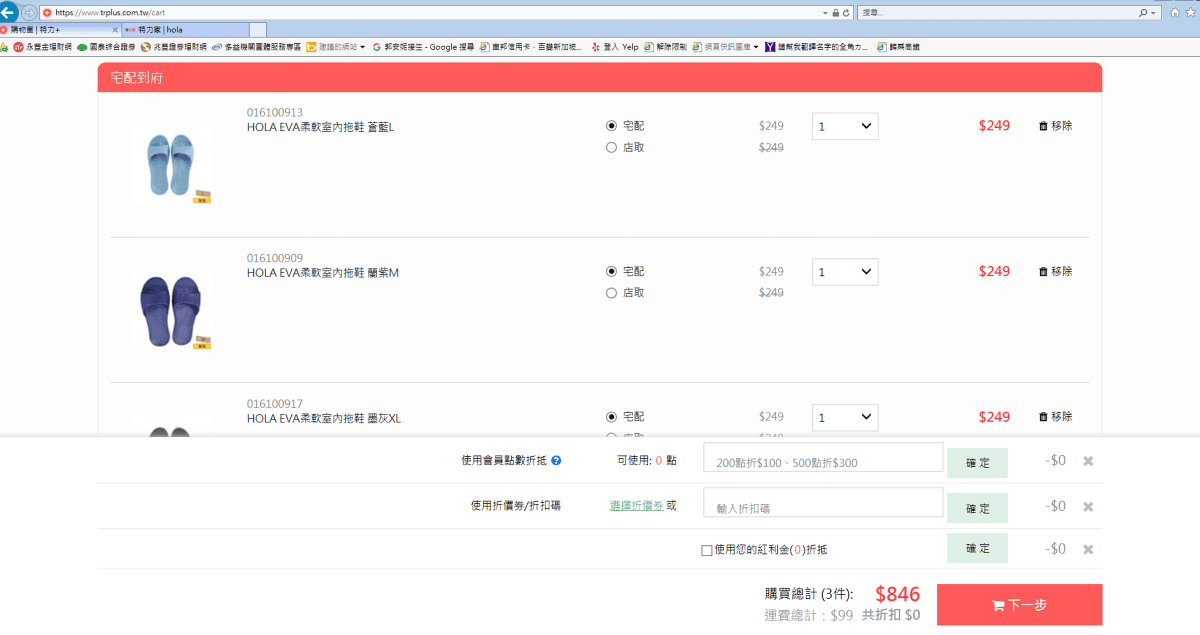Open the 轉乘高鐵 bookmark
The image size is (1200, 635).
pos(898,47)
